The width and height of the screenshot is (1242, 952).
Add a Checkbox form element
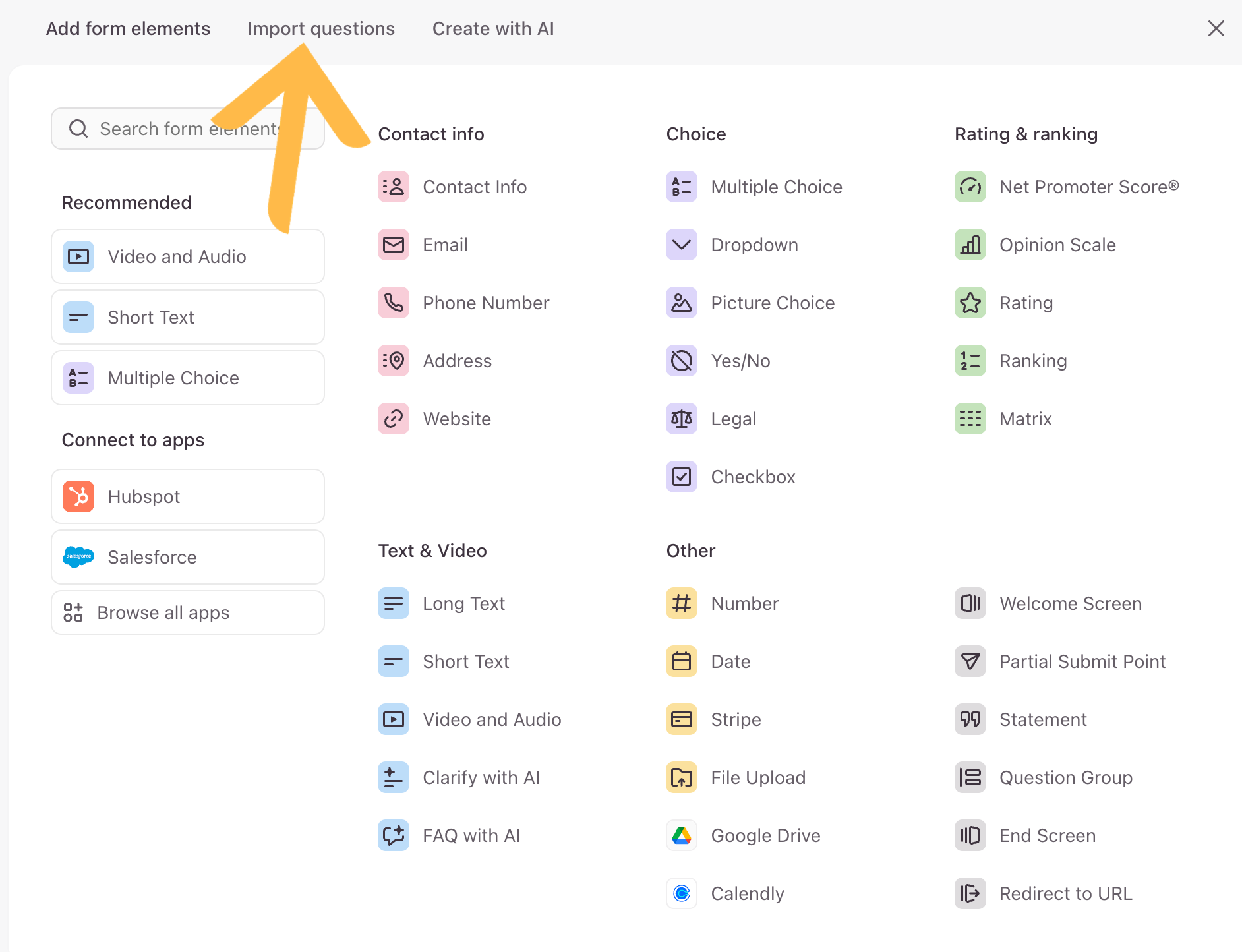[752, 477]
